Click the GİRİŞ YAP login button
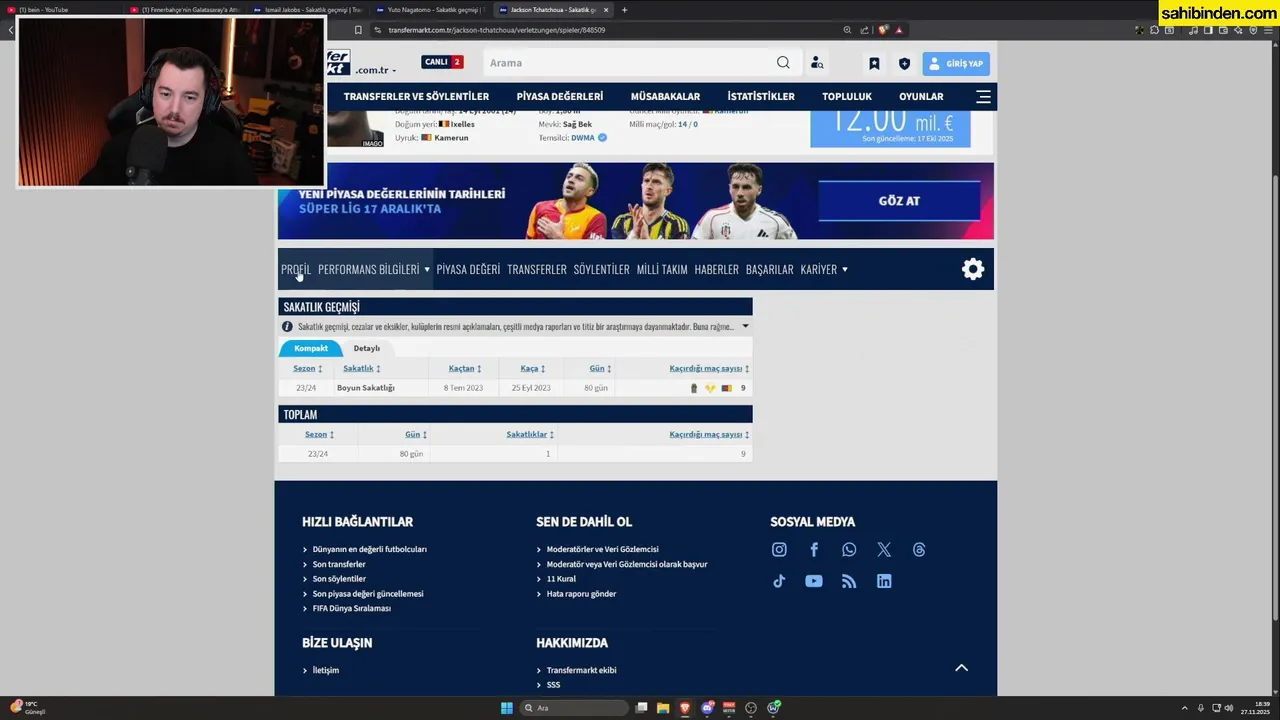The height and width of the screenshot is (720, 1280). tap(956, 63)
